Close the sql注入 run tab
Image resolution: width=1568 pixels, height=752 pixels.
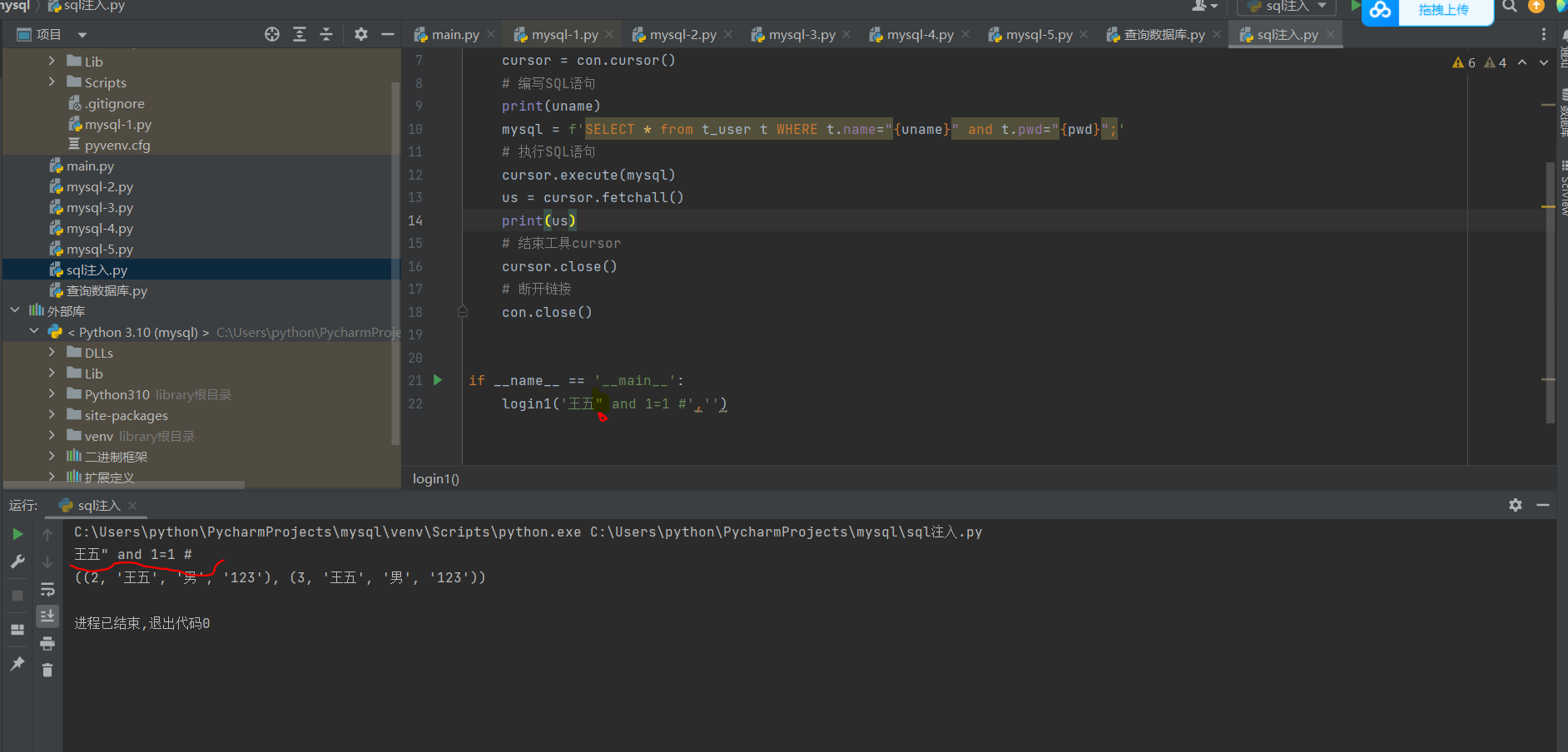133,506
